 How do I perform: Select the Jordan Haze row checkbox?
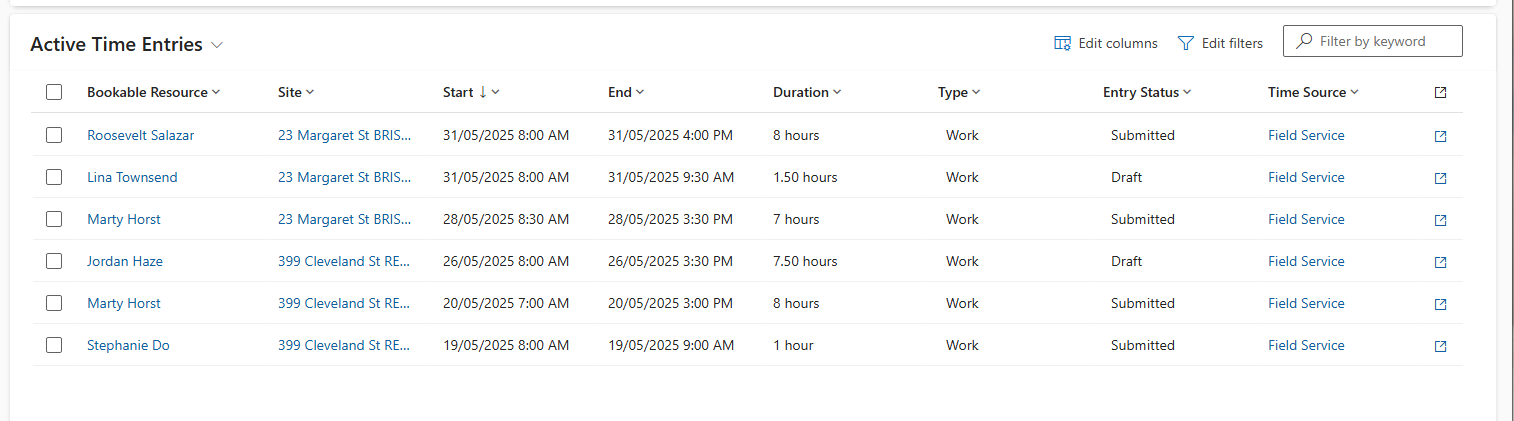point(54,261)
